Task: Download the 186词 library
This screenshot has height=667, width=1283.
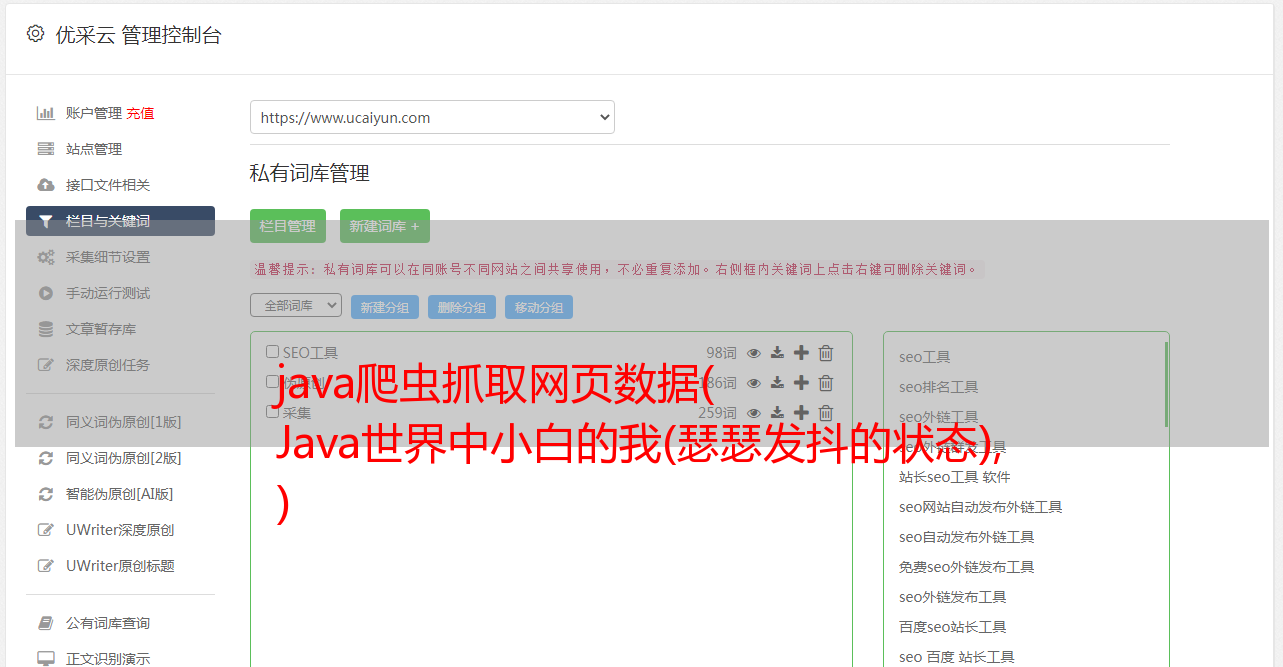Action: point(777,383)
